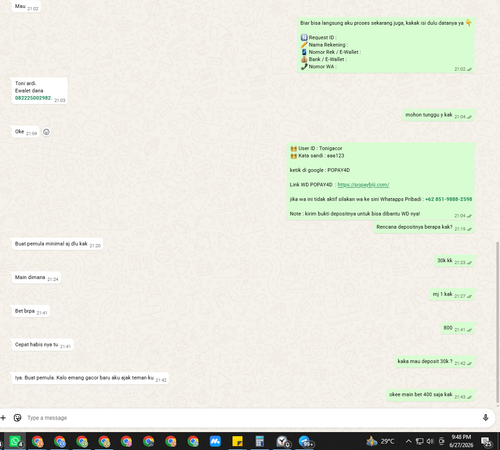
Task: Open the Calculator taskbar icon
Action: point(259,442)
